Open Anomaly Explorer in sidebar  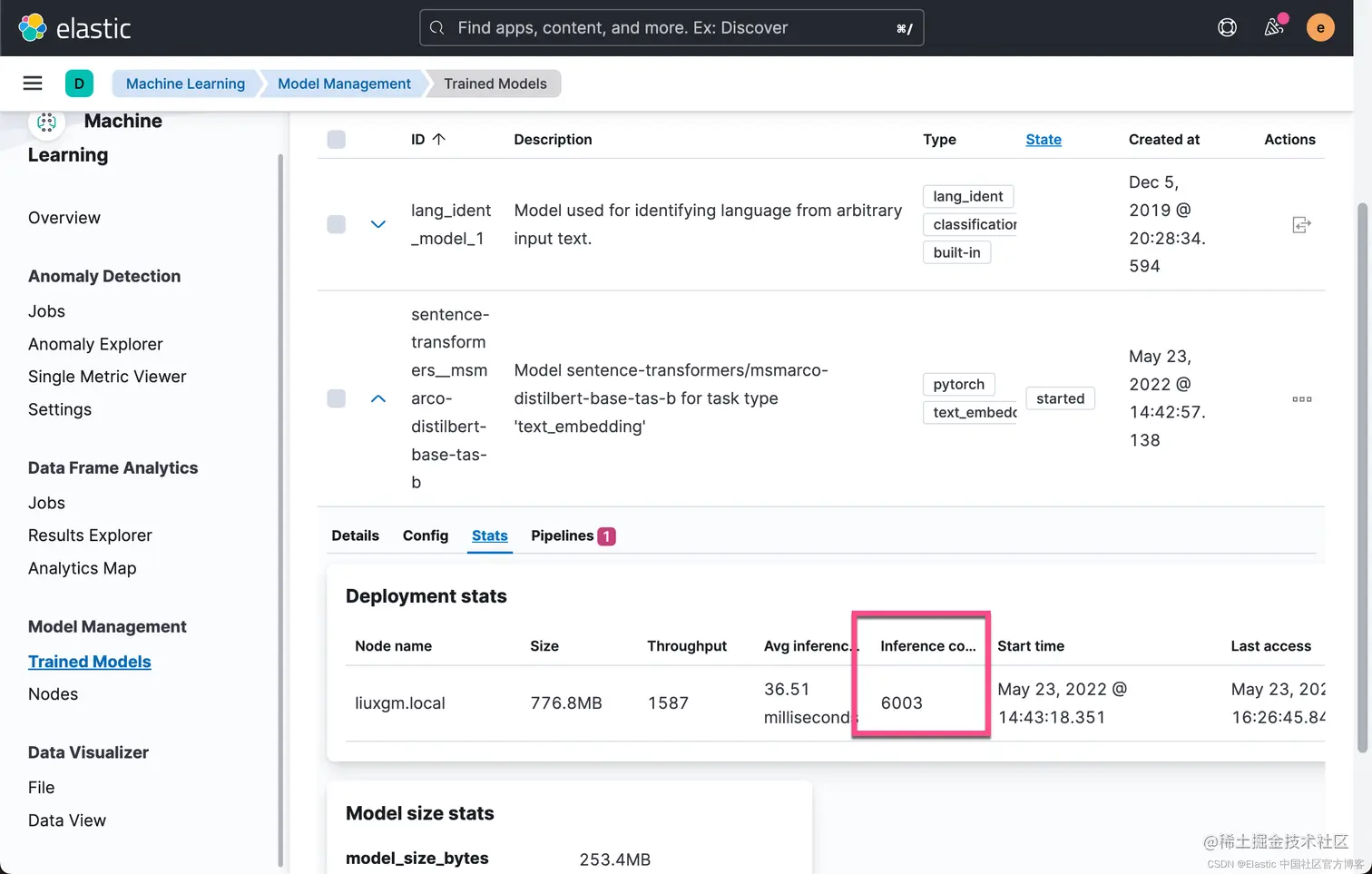(x=95, y=344)
